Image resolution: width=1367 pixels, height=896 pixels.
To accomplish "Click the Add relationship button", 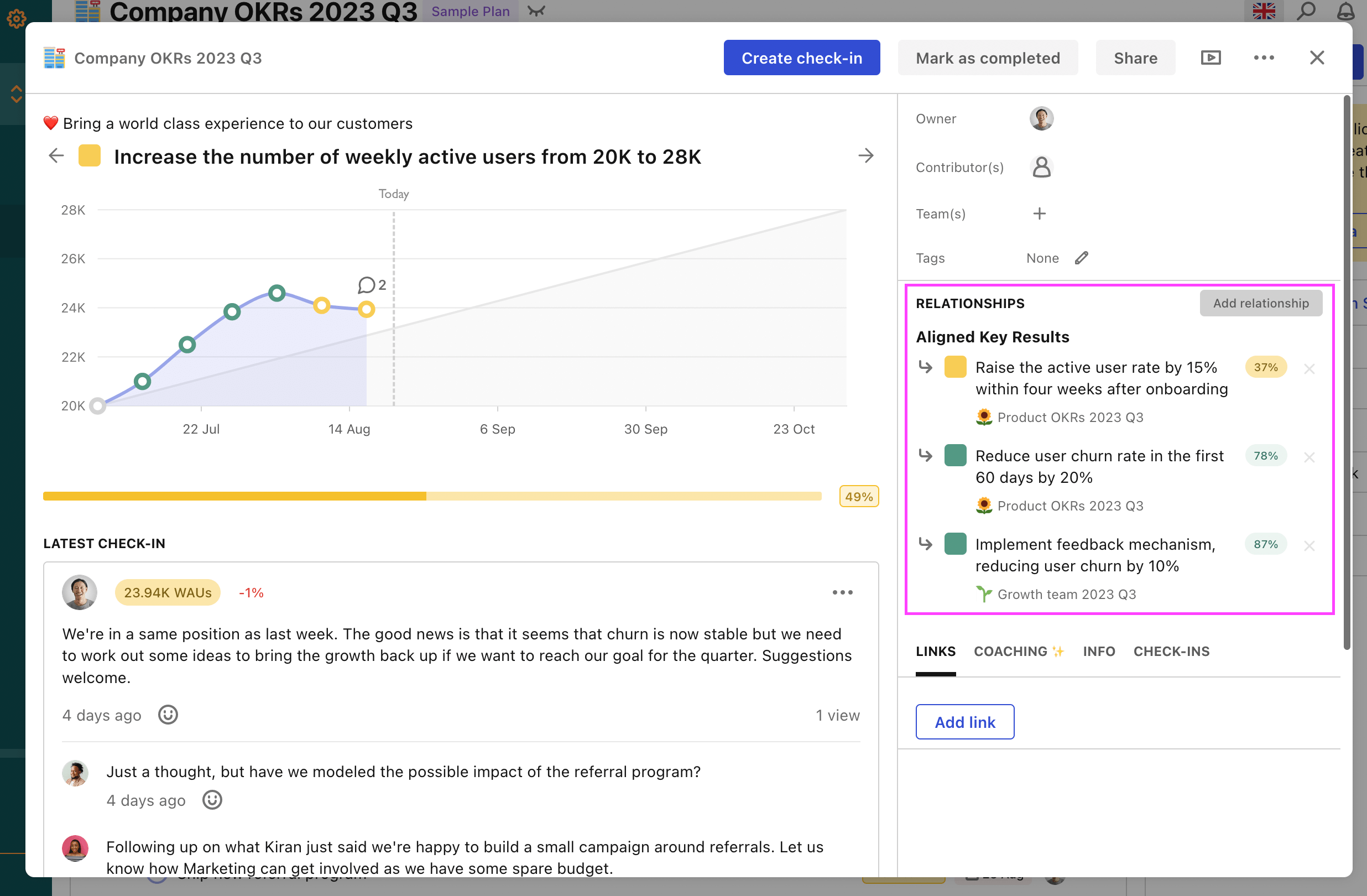I will (1261, 303).
